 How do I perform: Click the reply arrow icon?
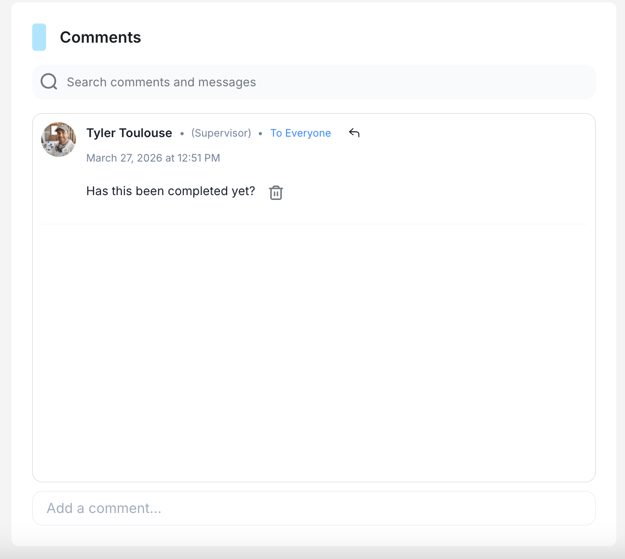click(354, 133)
